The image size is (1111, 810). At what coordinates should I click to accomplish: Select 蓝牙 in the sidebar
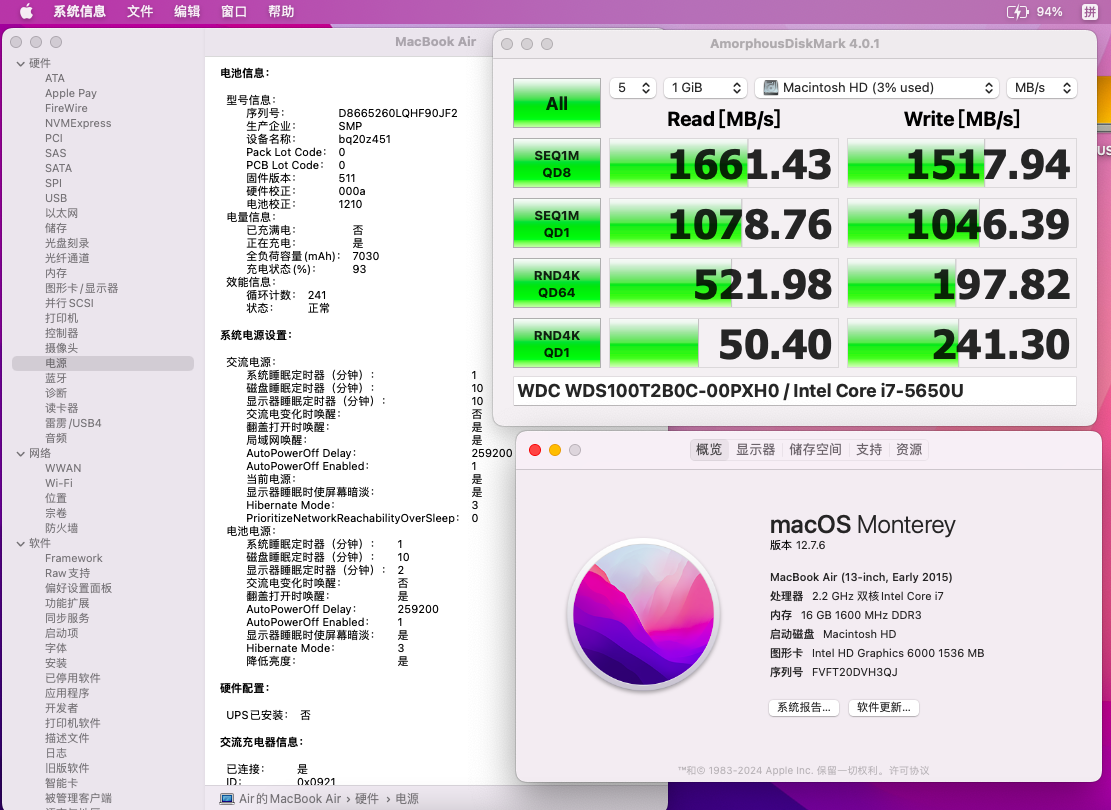click(x=56, y=378)
